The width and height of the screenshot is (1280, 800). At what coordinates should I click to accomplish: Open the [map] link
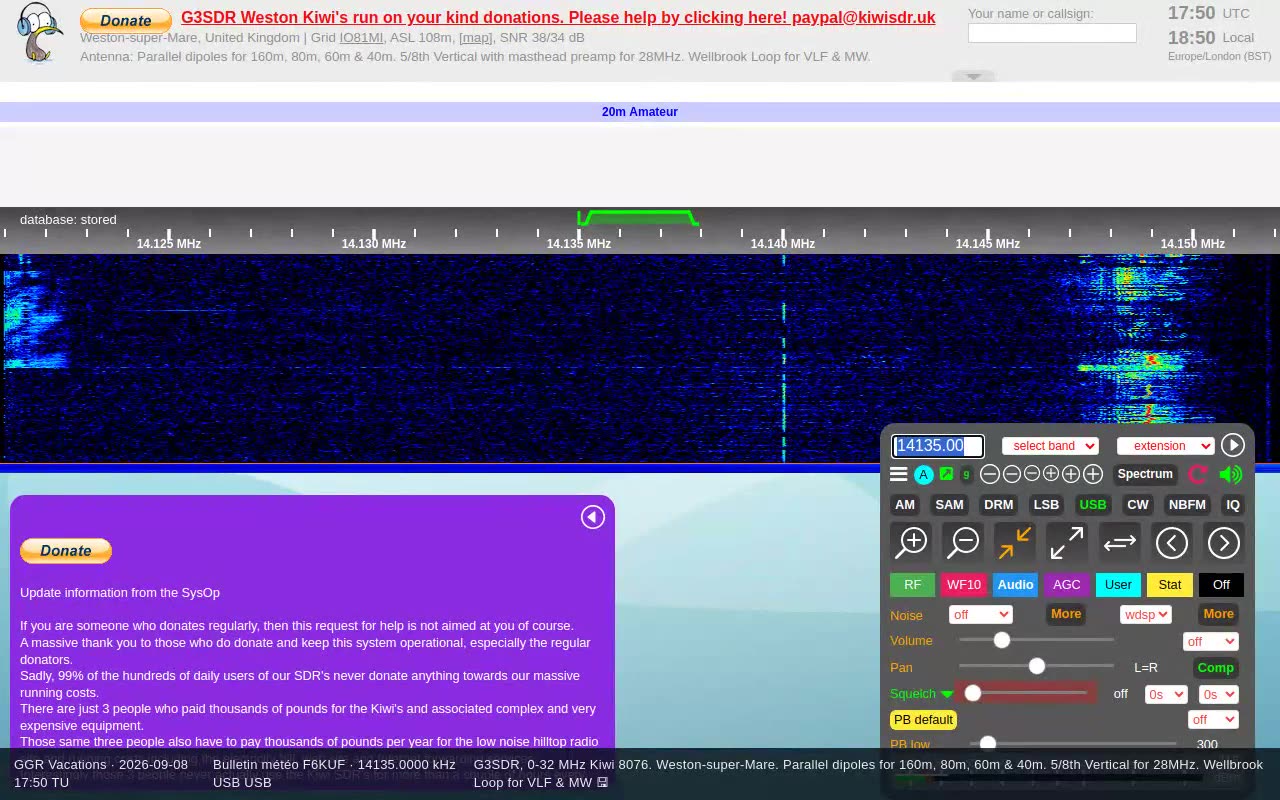point(476,38)
